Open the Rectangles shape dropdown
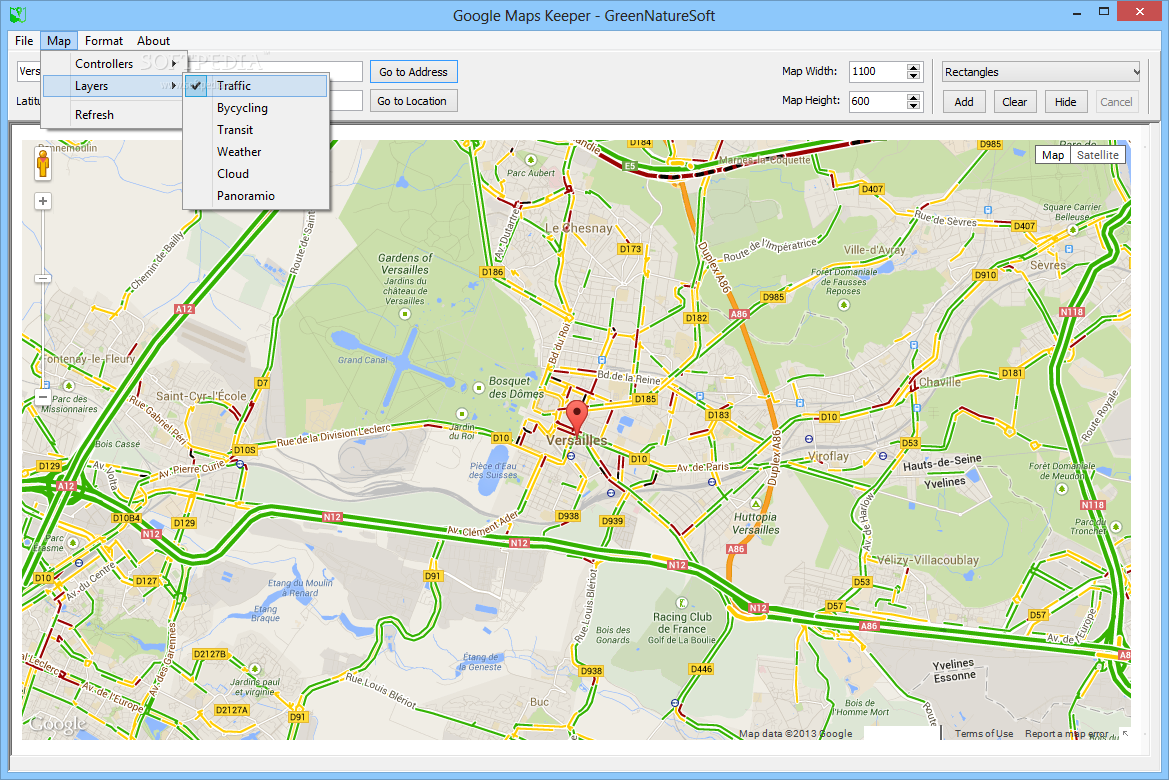This screenshot has width=1169, height=780. click(1041, 72)
